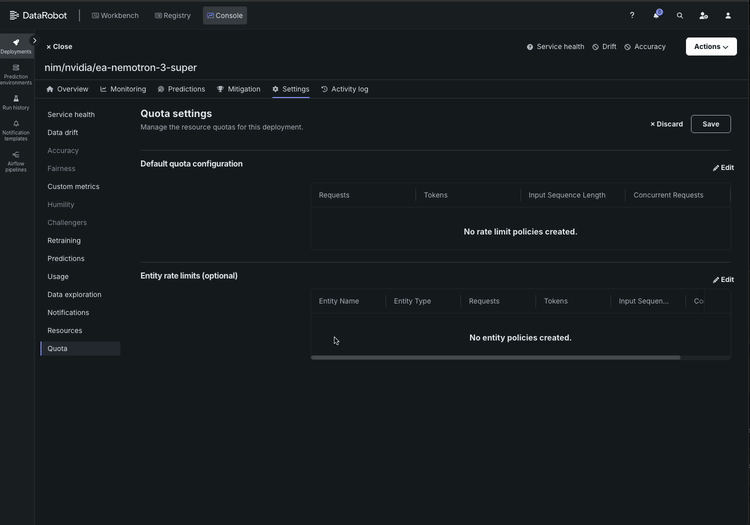Open Challengers settings

[67, 223]
